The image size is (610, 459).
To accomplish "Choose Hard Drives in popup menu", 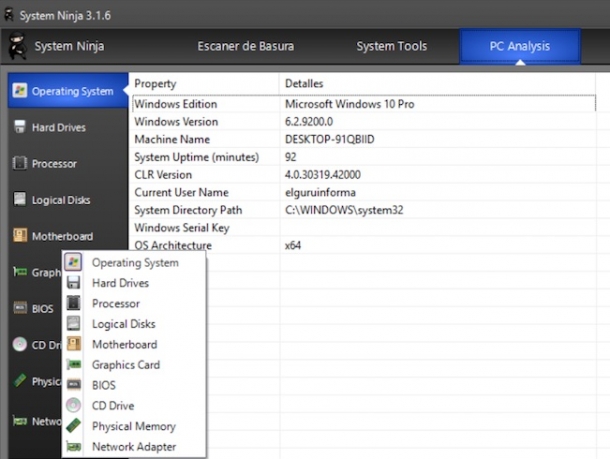I will 134,283.
